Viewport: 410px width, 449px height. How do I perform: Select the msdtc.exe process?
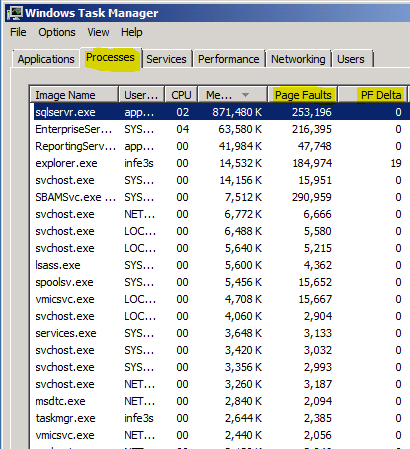(220, 401)
